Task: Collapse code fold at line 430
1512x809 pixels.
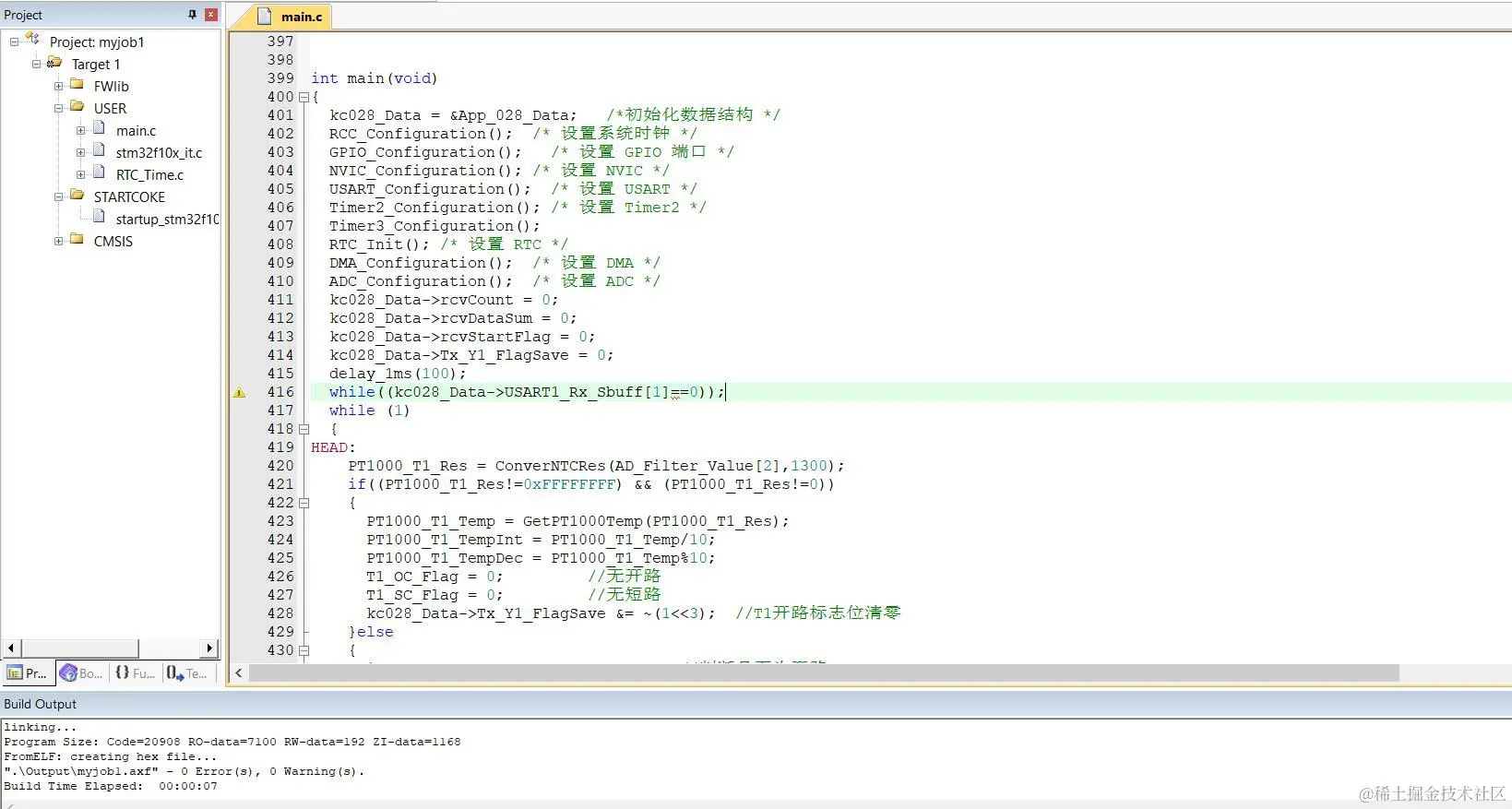Action: pos(304,650)
